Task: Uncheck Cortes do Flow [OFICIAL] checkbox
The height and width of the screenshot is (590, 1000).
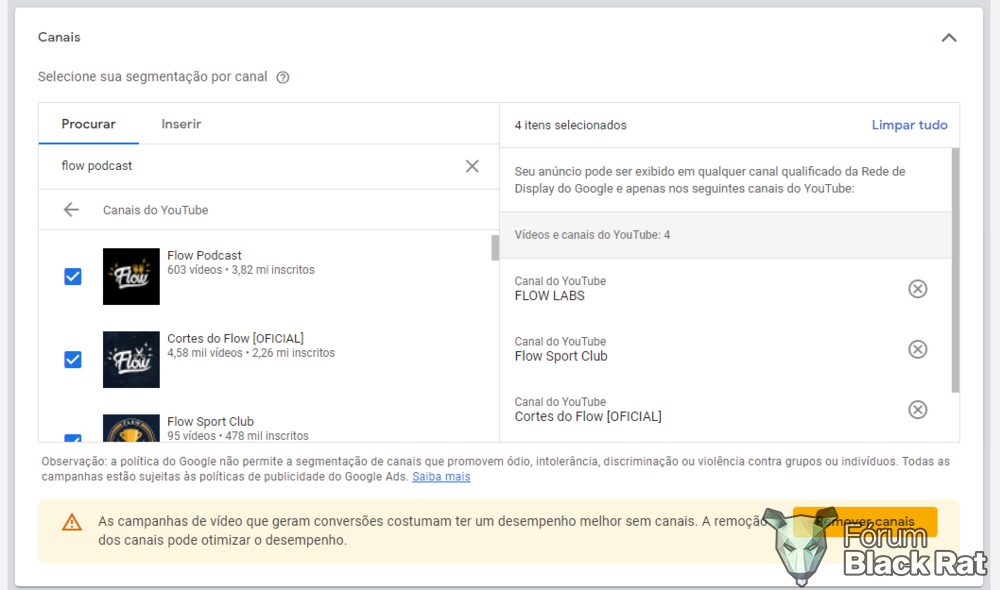Action: (73, 359)
